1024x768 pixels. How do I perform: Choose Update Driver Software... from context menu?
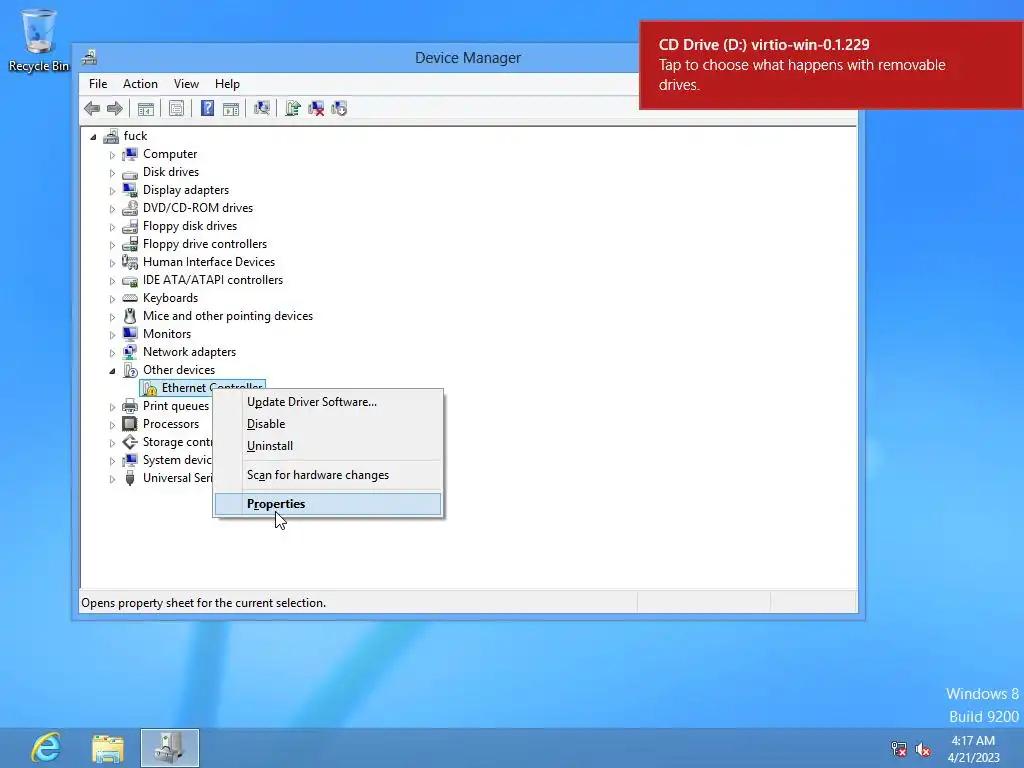click(x=328, y=402)
